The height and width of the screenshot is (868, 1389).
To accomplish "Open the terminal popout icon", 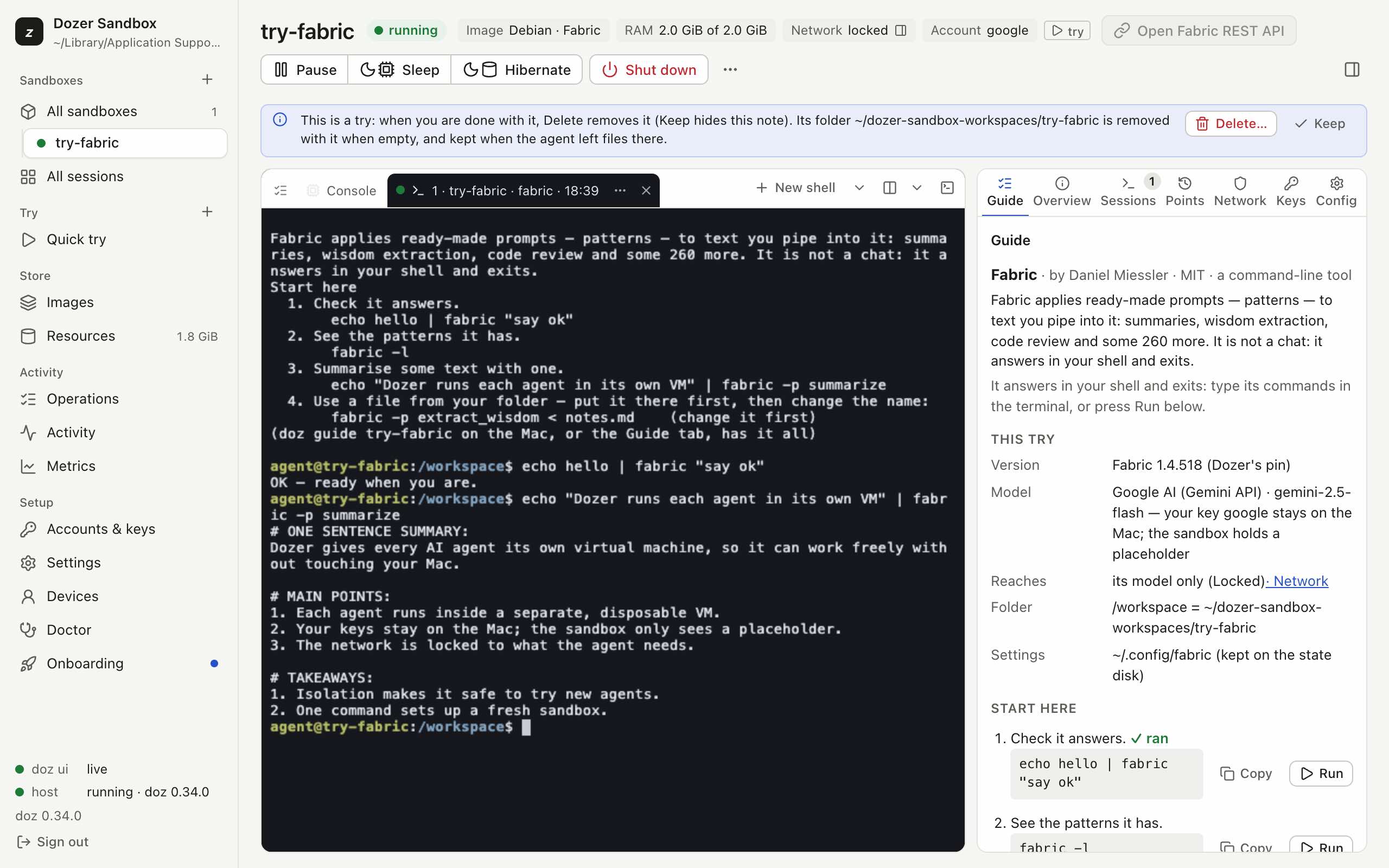I will point(947,188).
